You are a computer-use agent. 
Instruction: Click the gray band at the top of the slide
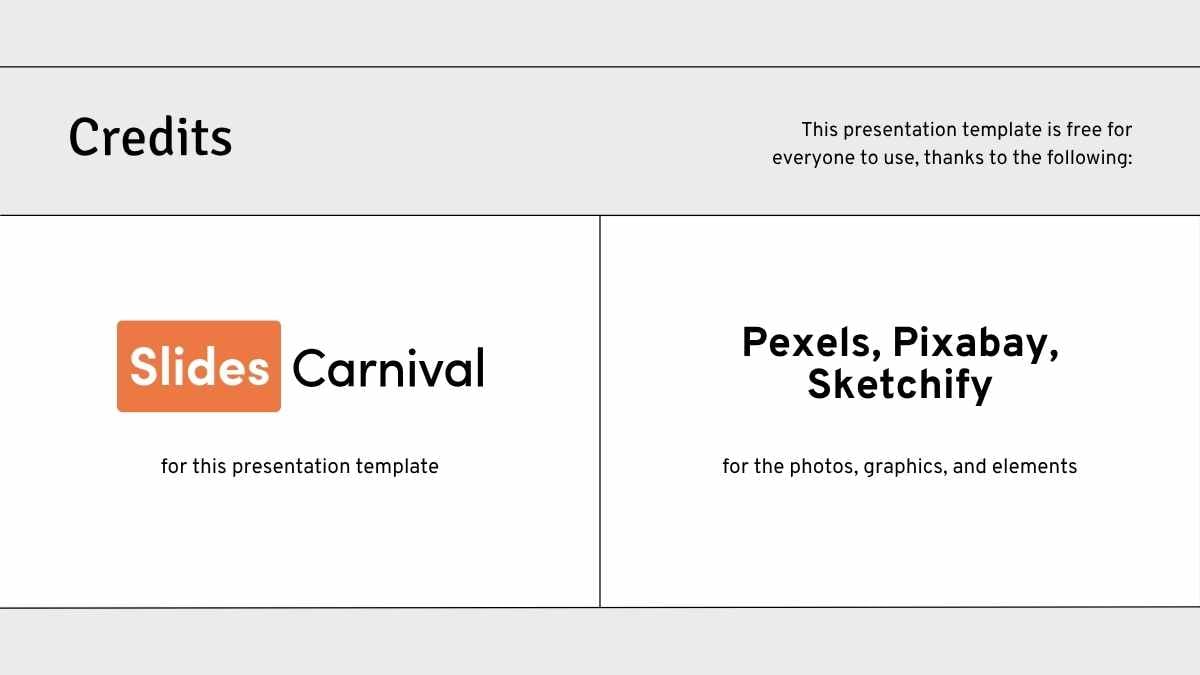coord(600,32)
